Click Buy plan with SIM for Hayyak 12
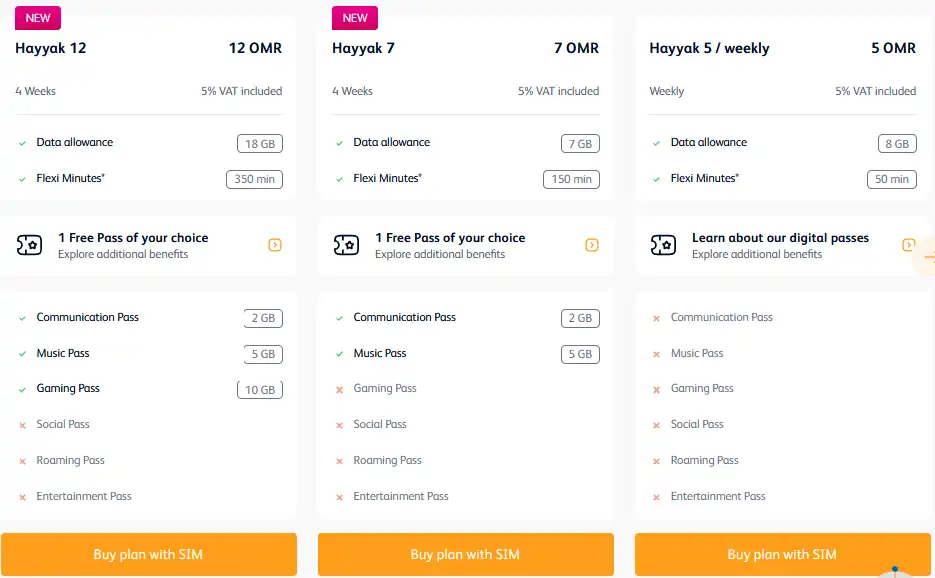Screen dimensions: 935x578 [x=149, y=554]
